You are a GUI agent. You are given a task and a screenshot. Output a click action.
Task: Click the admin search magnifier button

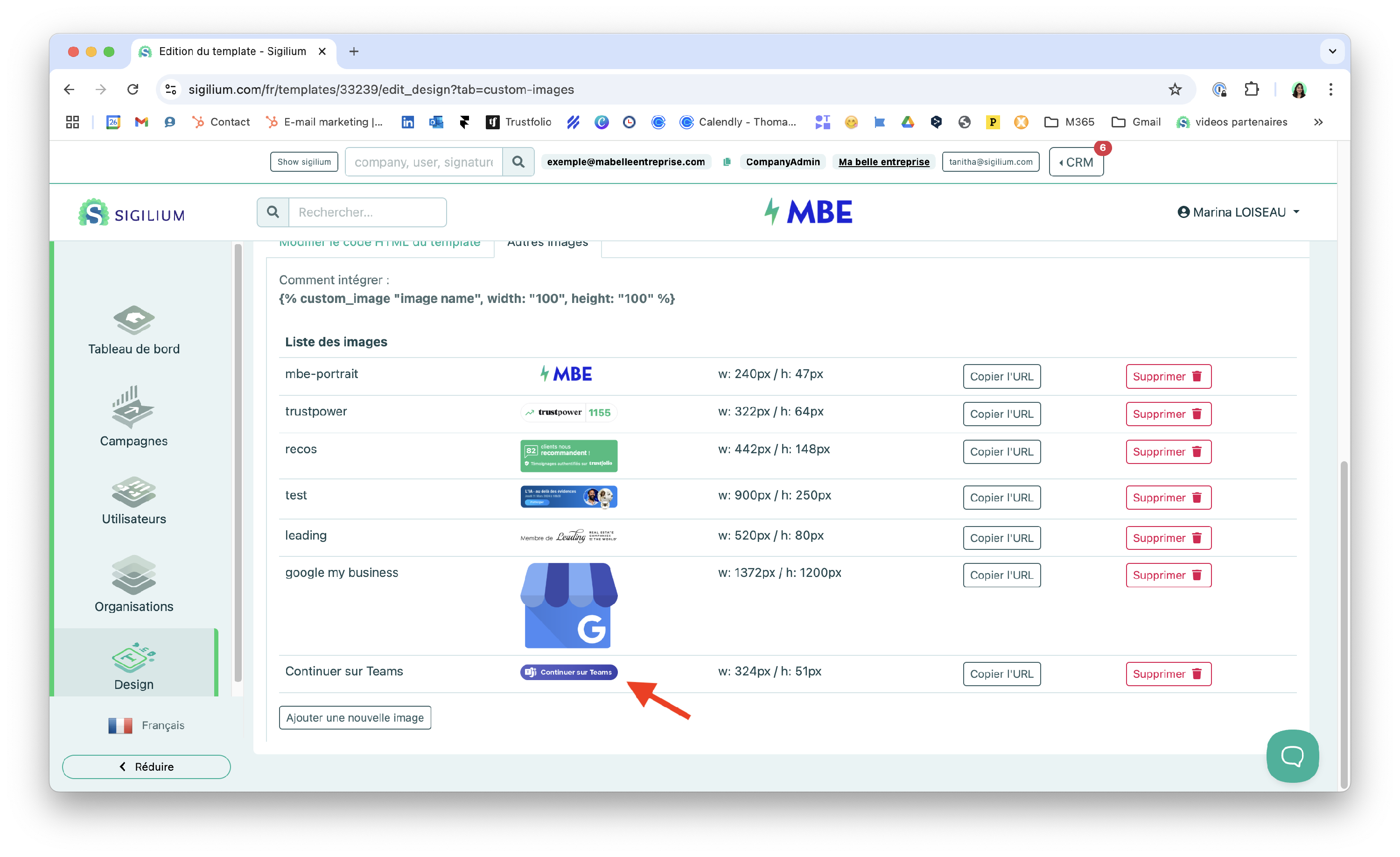pos(518,162)
